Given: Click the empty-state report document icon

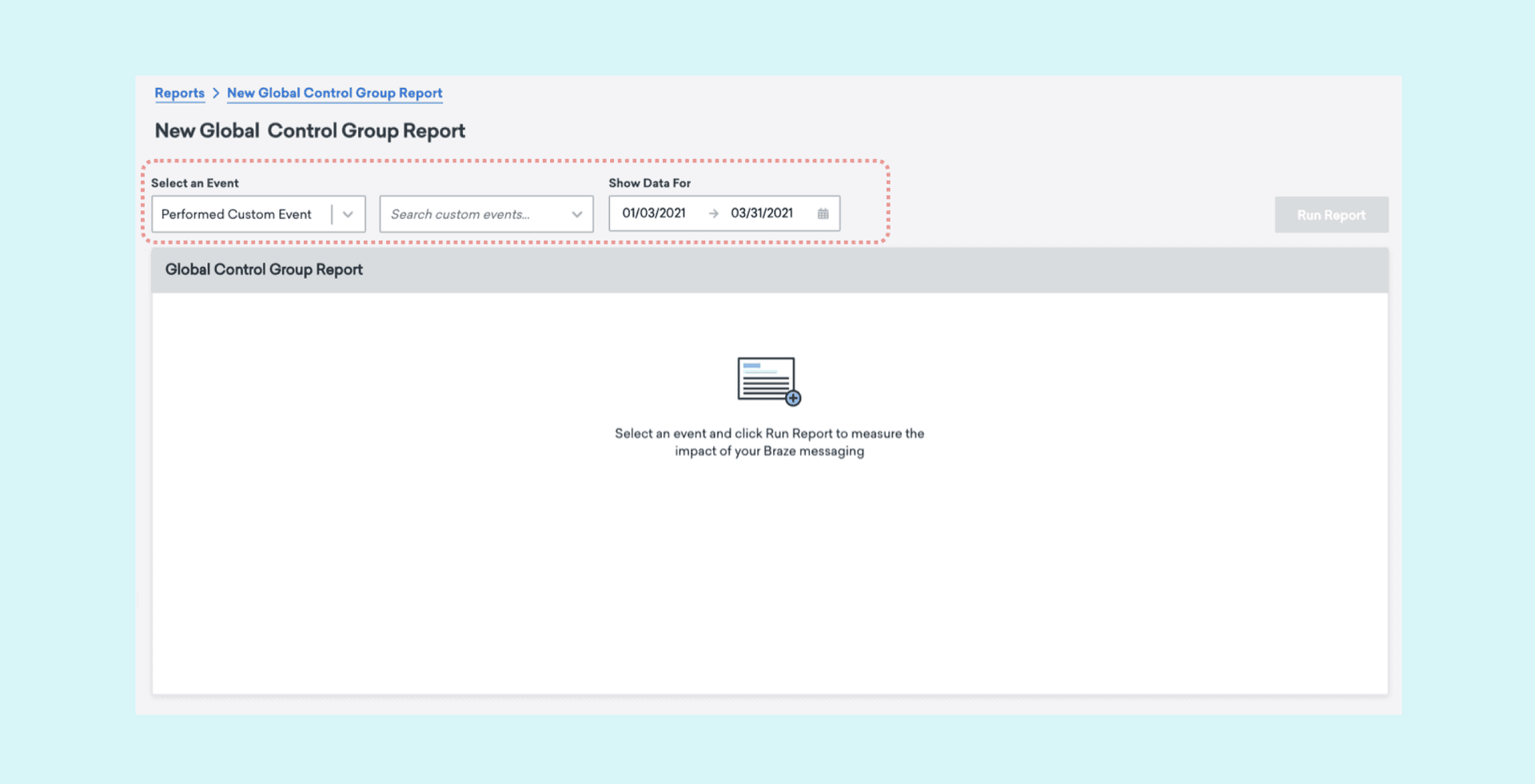Looking at the screenshot, I should [x=765, y=379].
